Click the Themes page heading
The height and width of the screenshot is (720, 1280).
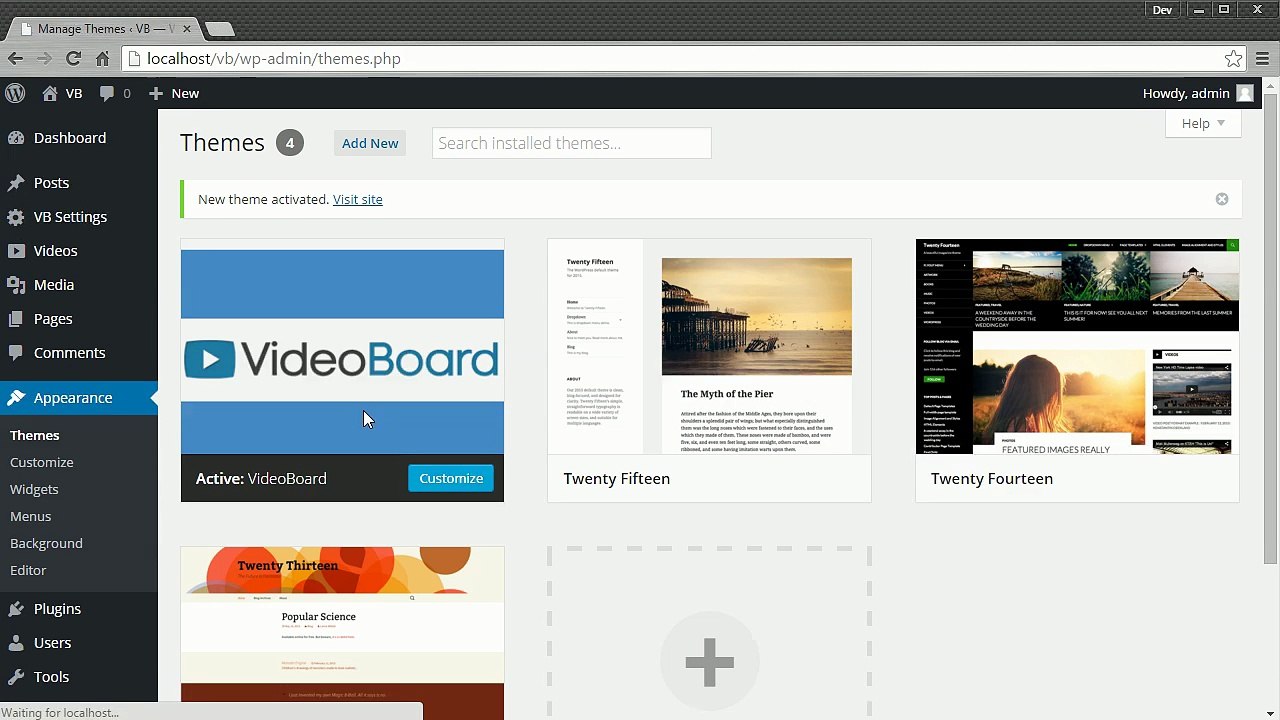[x=222, y=143]
